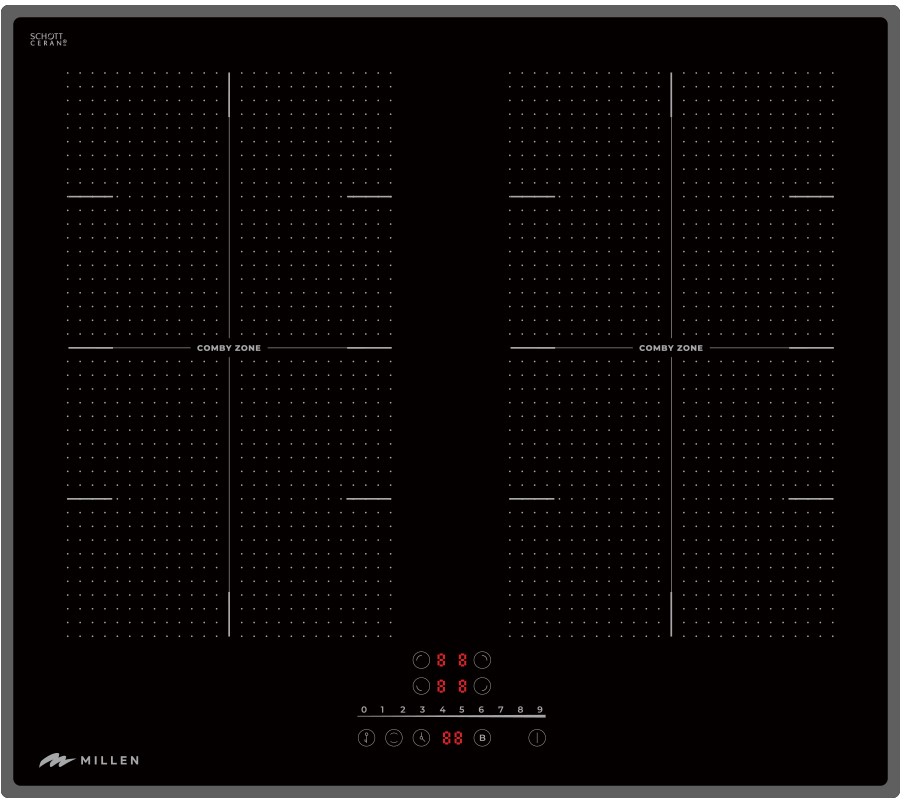Toggle the key child lock
The width and height of the screenshot is (904, 806).
point(366,739)
